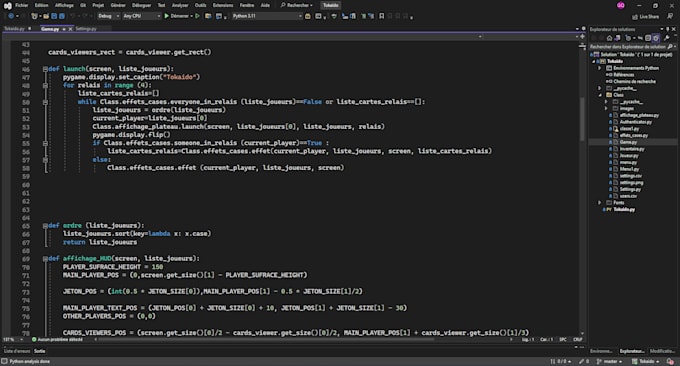Click the Démarrer start button

pos(176,16)
